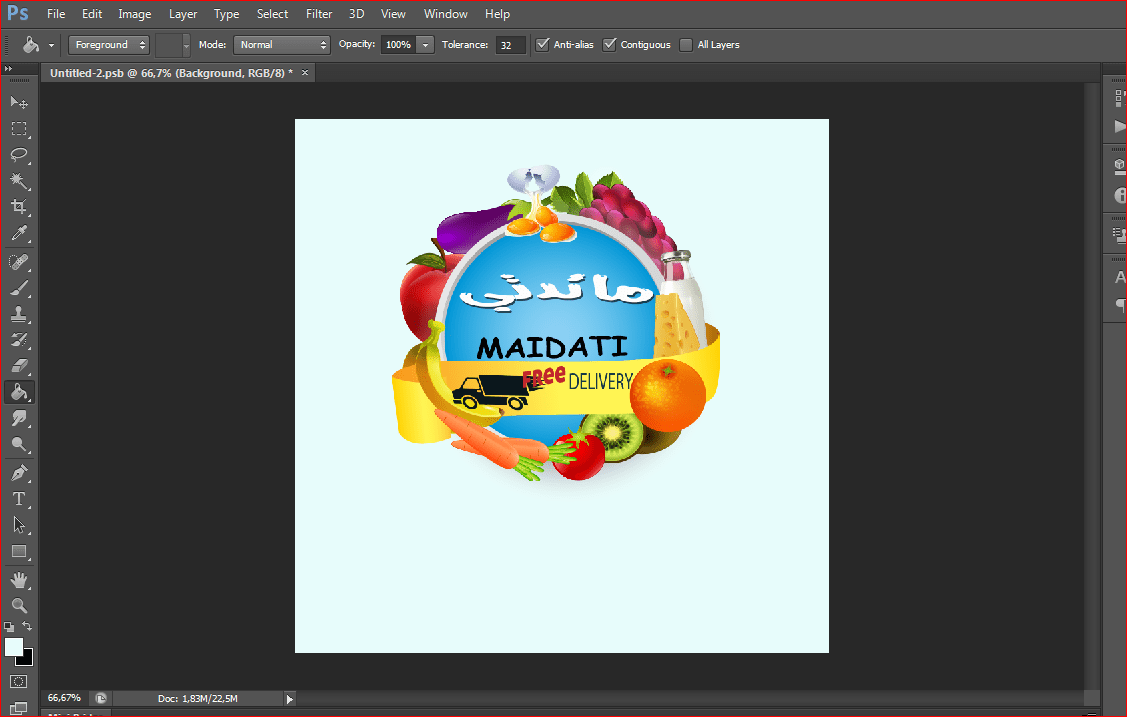Open the Mode dropdown set to Normal

pos(281,44)
